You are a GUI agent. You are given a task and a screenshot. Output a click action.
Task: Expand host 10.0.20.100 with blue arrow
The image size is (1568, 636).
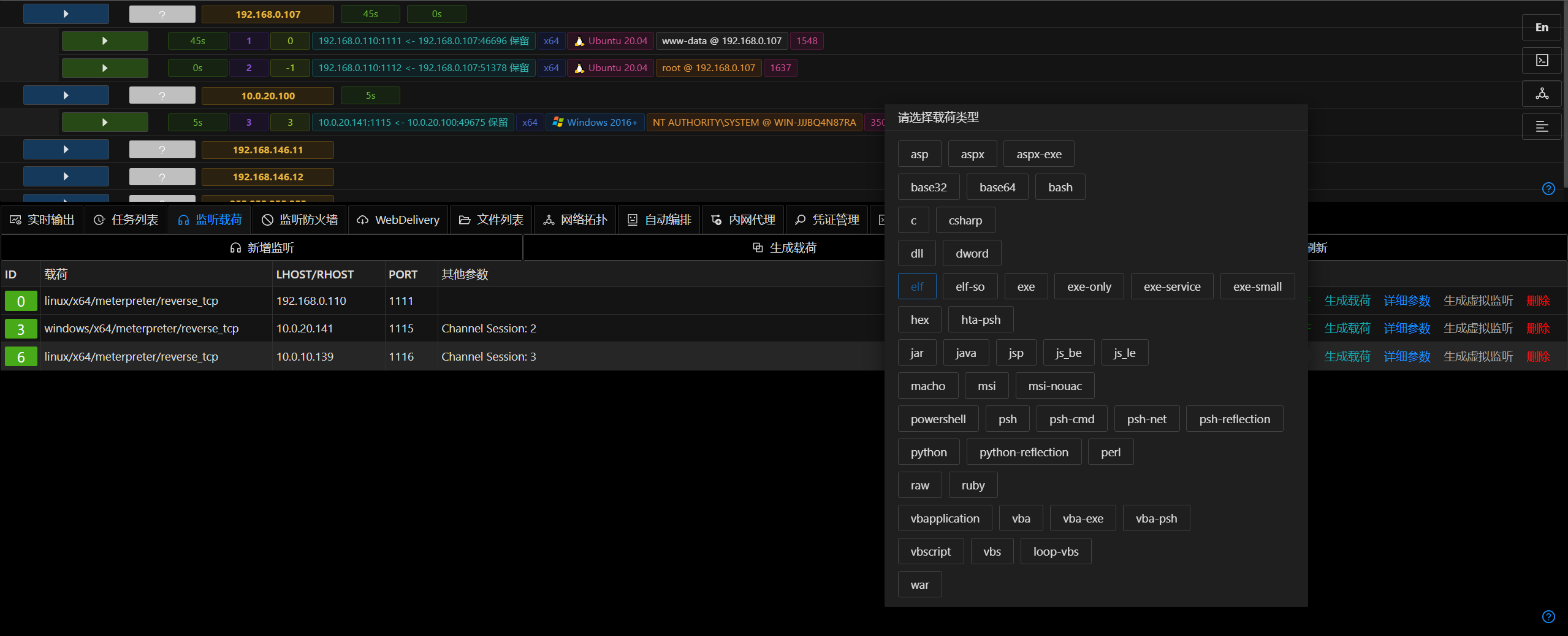click(x=66, y=95)
